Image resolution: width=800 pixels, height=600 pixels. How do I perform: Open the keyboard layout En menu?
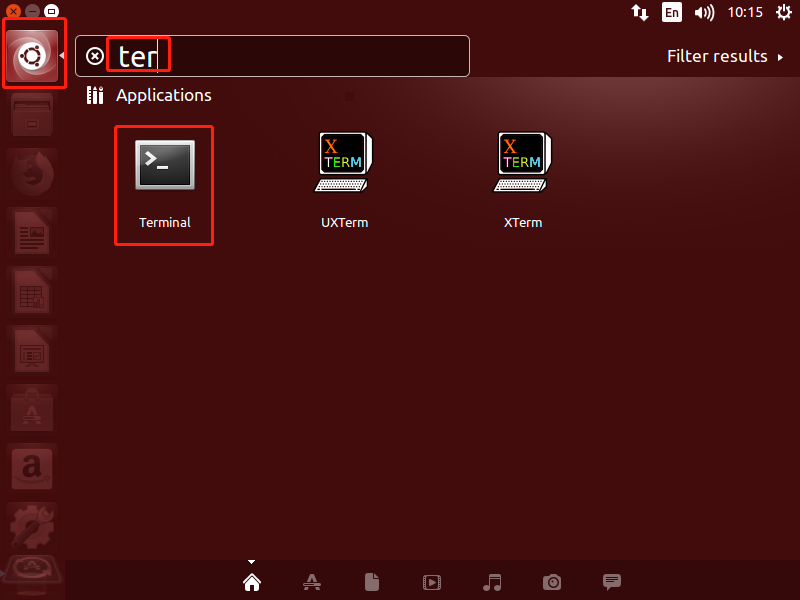(x=672, y=13)
